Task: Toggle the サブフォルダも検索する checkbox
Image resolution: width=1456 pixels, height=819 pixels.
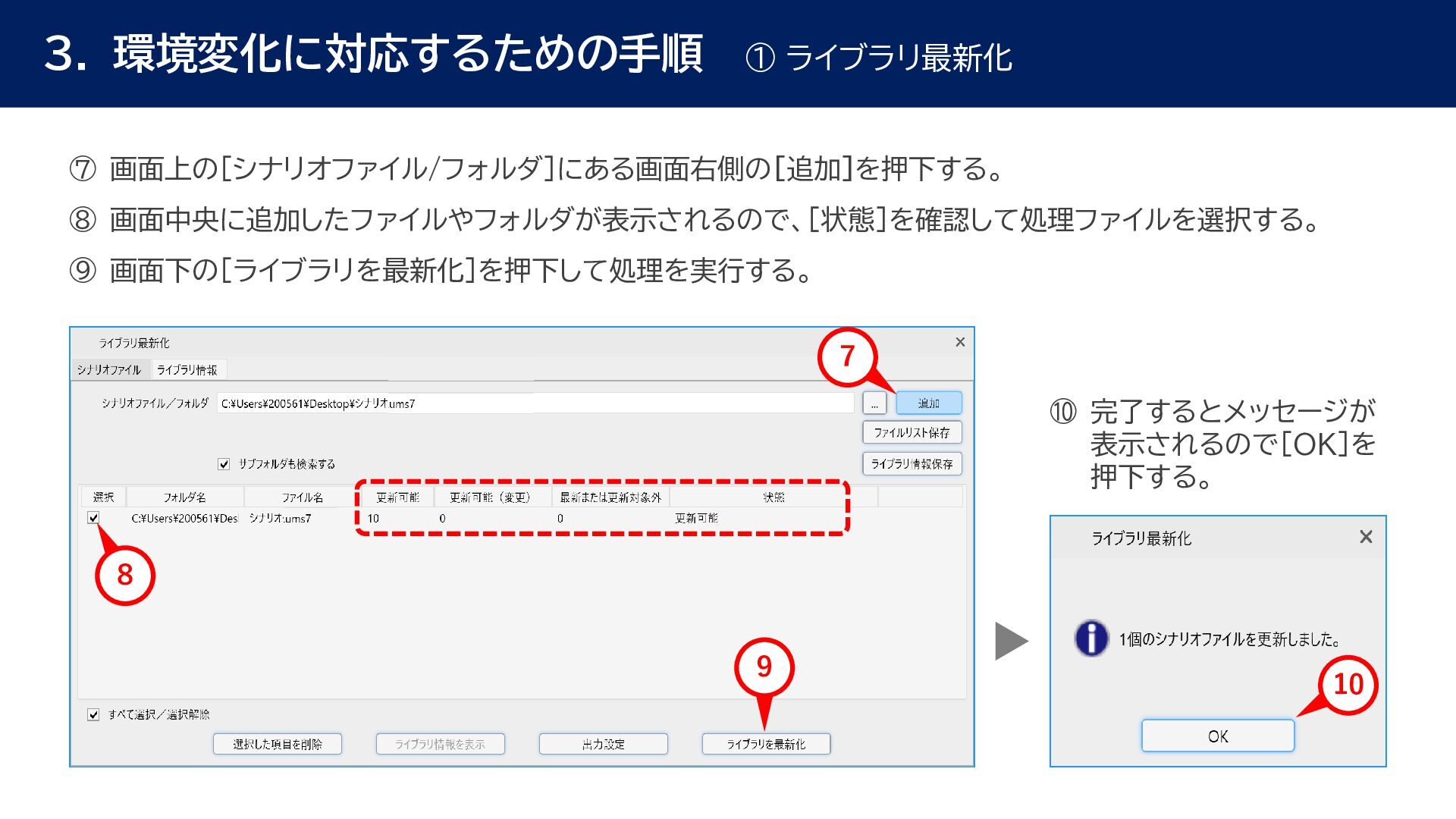Action: (x=224, y=464)
